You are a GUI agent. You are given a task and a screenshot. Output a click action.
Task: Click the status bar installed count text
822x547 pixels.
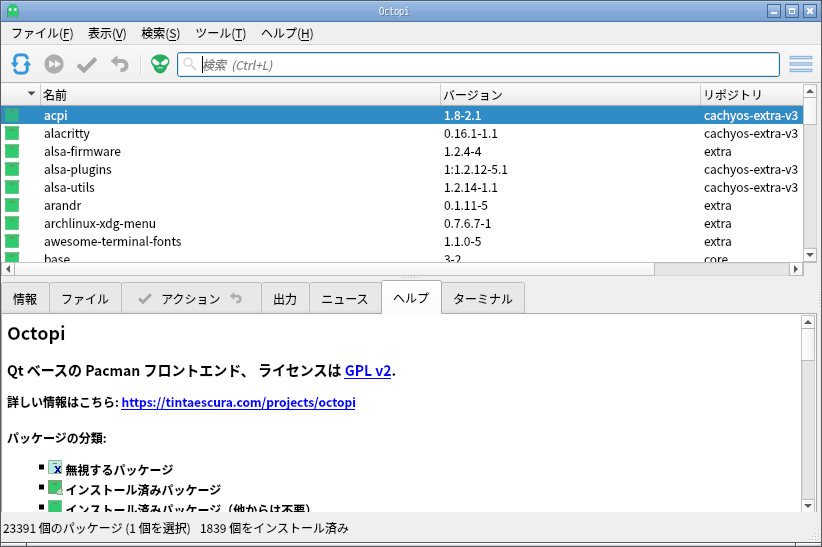(x=274, y=528)
